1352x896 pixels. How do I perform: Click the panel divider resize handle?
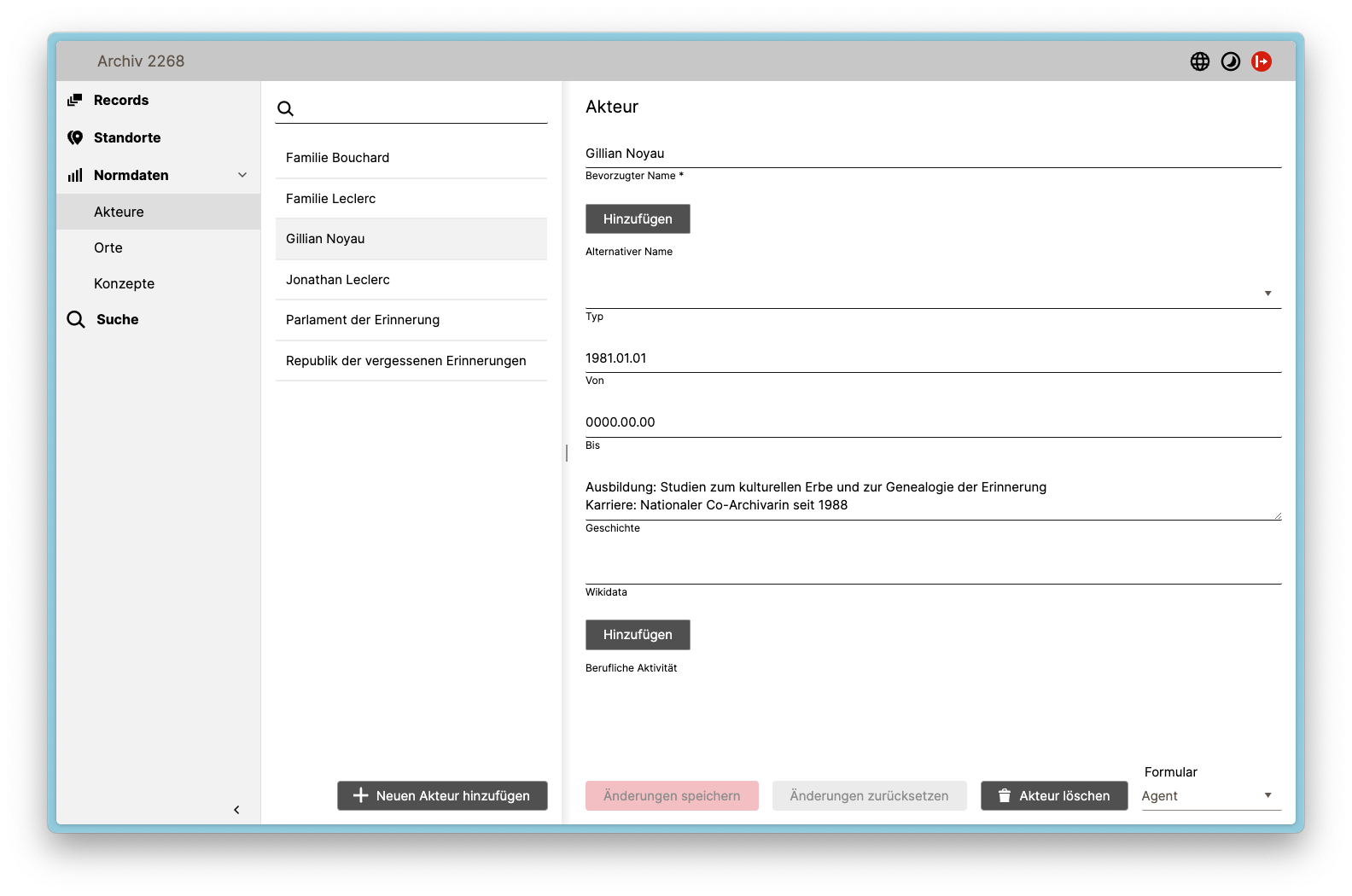click(566, 452)
